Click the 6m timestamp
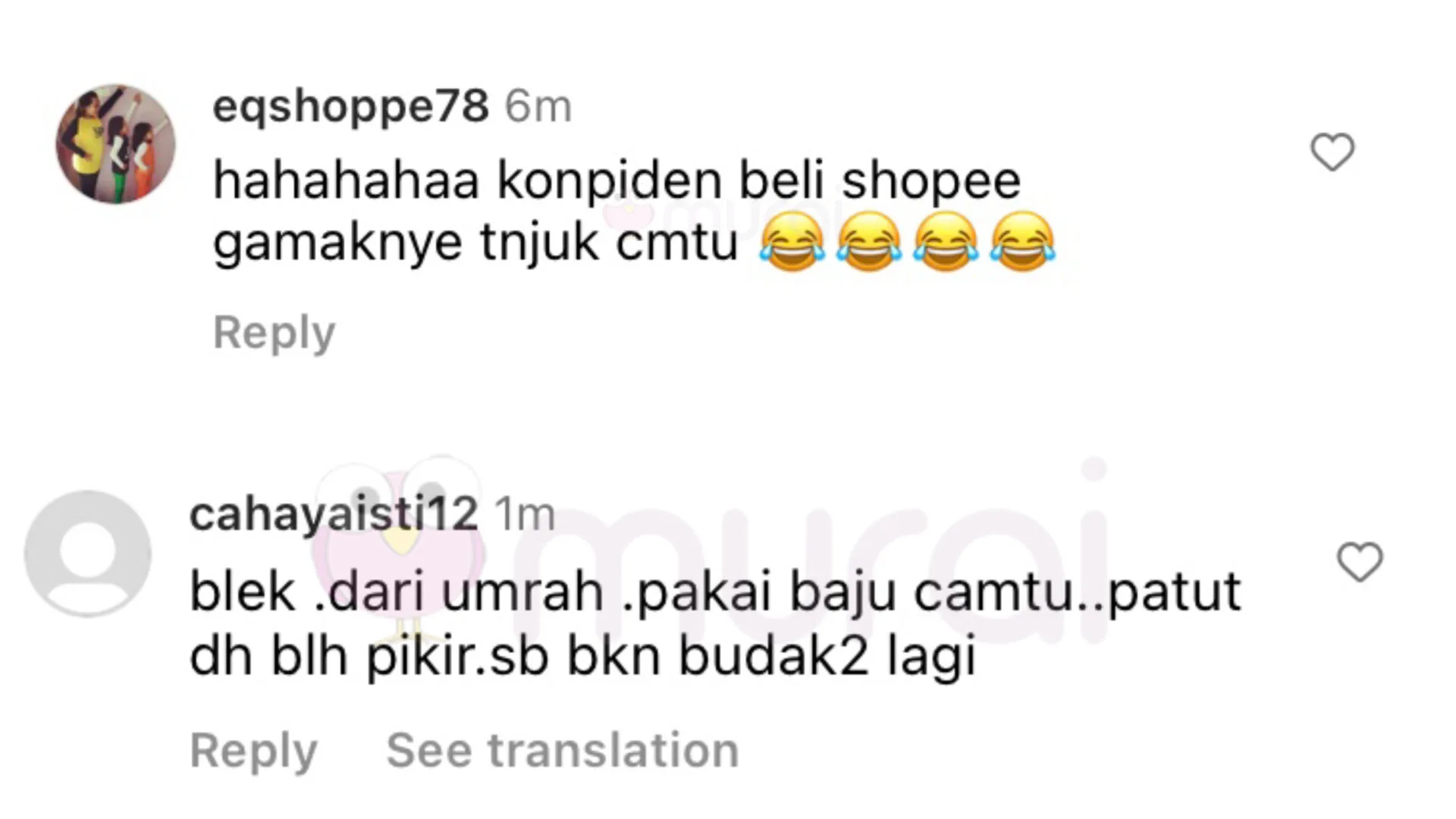This screenshot has height=819, width=1456. coord(538,106)
